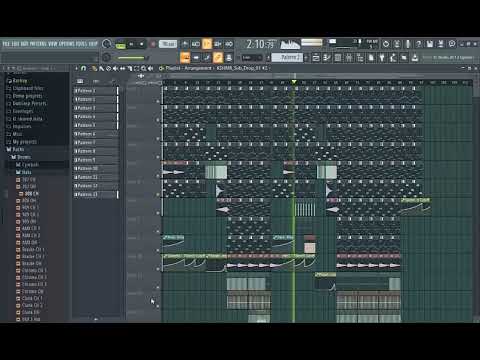This screenshot has height=360, width=480.
Task: Toggle the metronome icon
Action: (185, 44)
